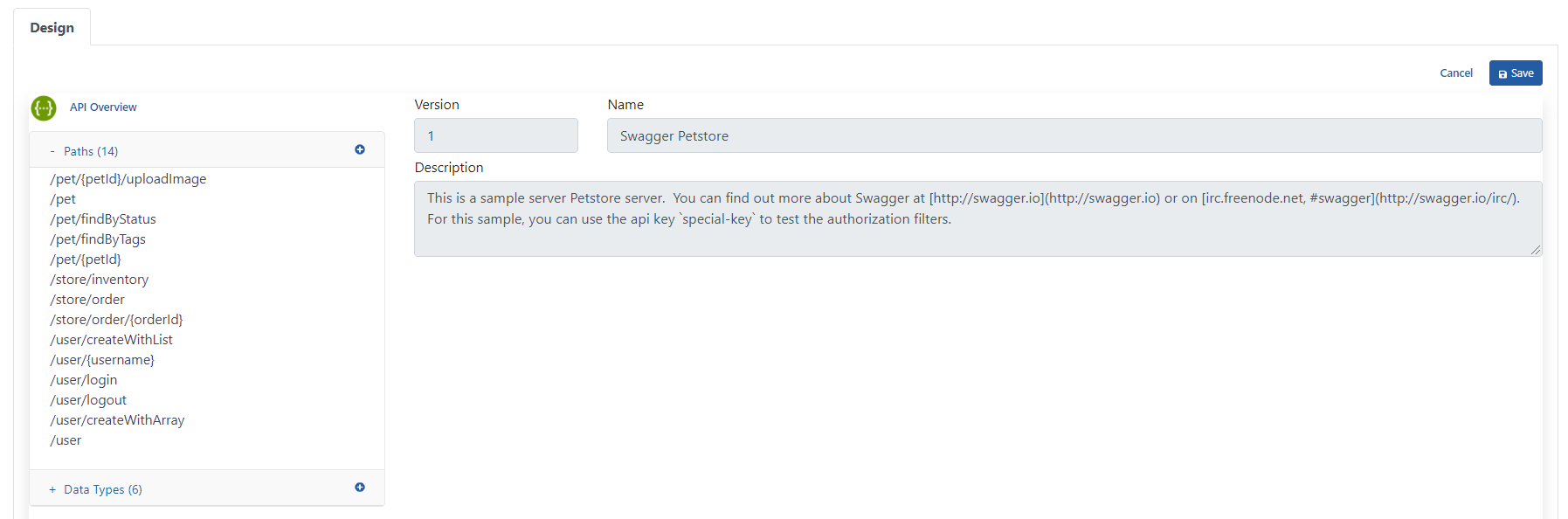Viewport: 1568px width, 519px height.
Task: Click the green API logo icon
Action: point(44,107)
